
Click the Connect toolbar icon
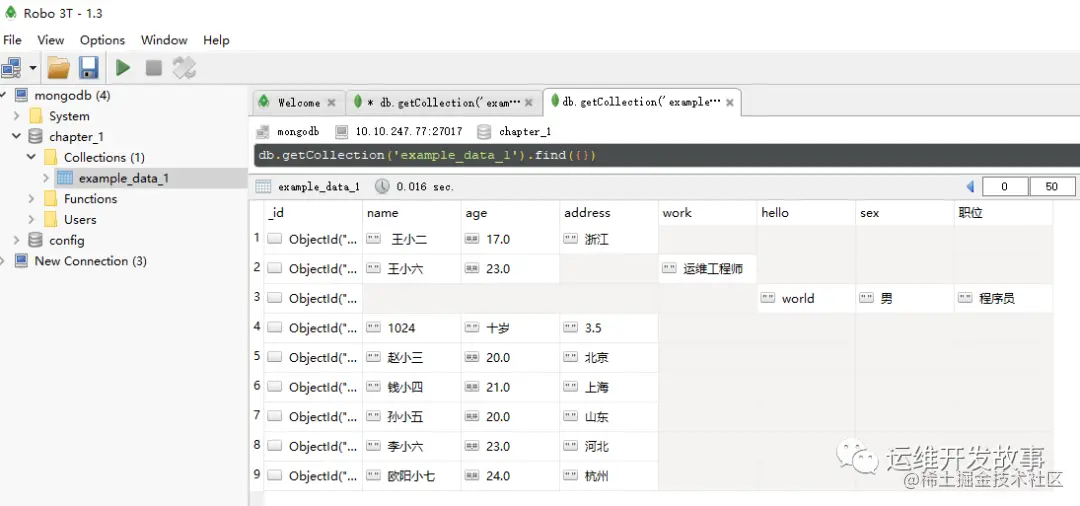pos(12,68)
